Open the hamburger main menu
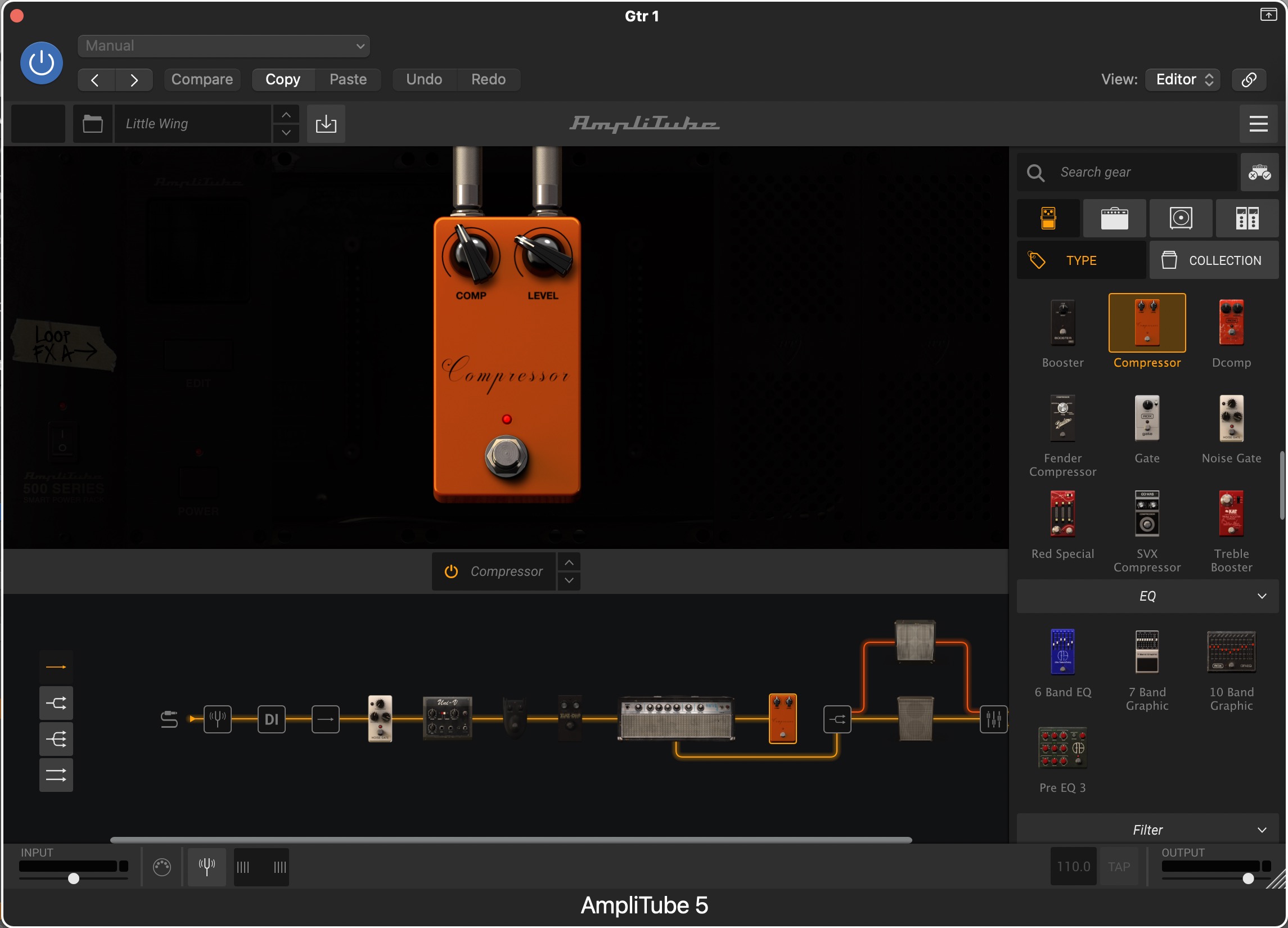 tap(1258, 123)
